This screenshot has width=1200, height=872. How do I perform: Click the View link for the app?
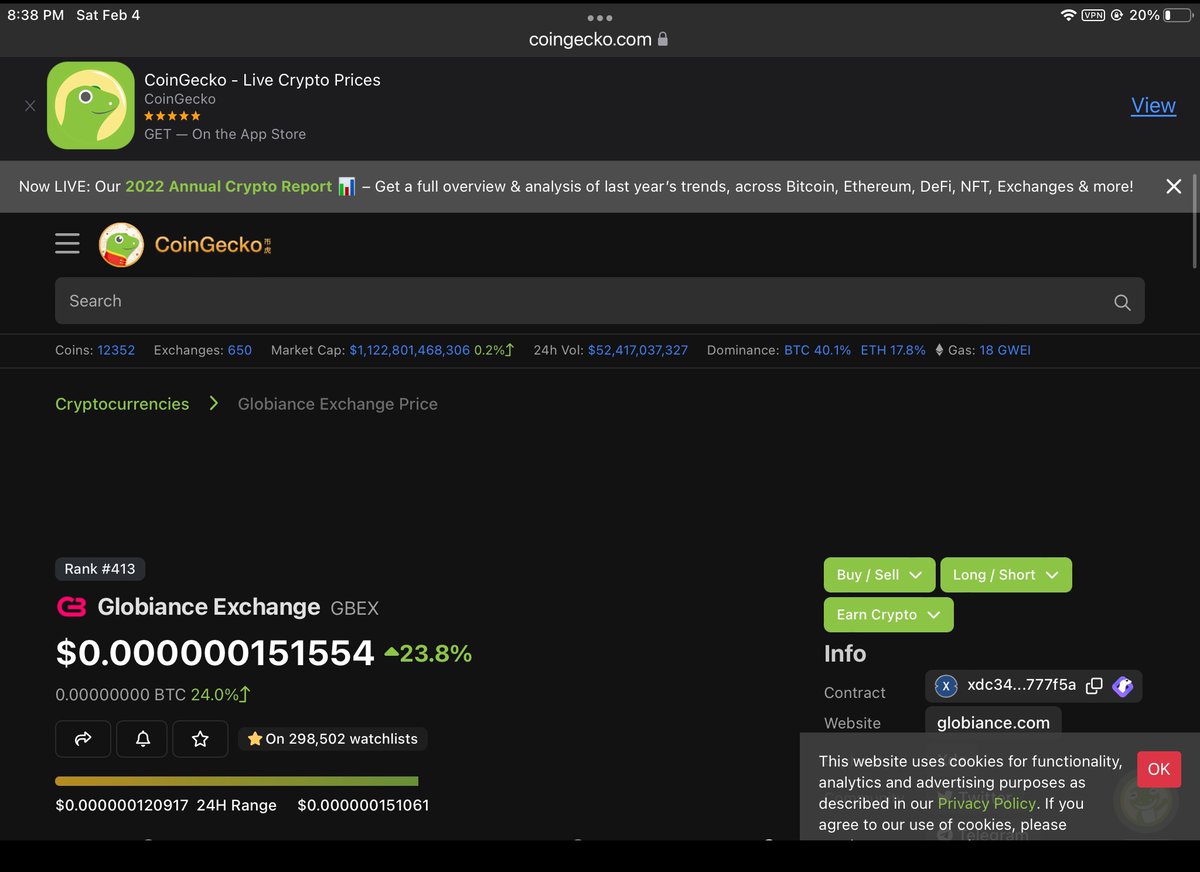[1153, 105]
